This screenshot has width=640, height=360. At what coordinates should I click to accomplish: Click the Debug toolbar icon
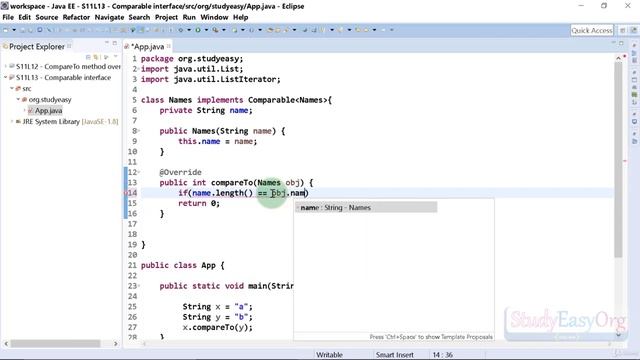point(180,30)
